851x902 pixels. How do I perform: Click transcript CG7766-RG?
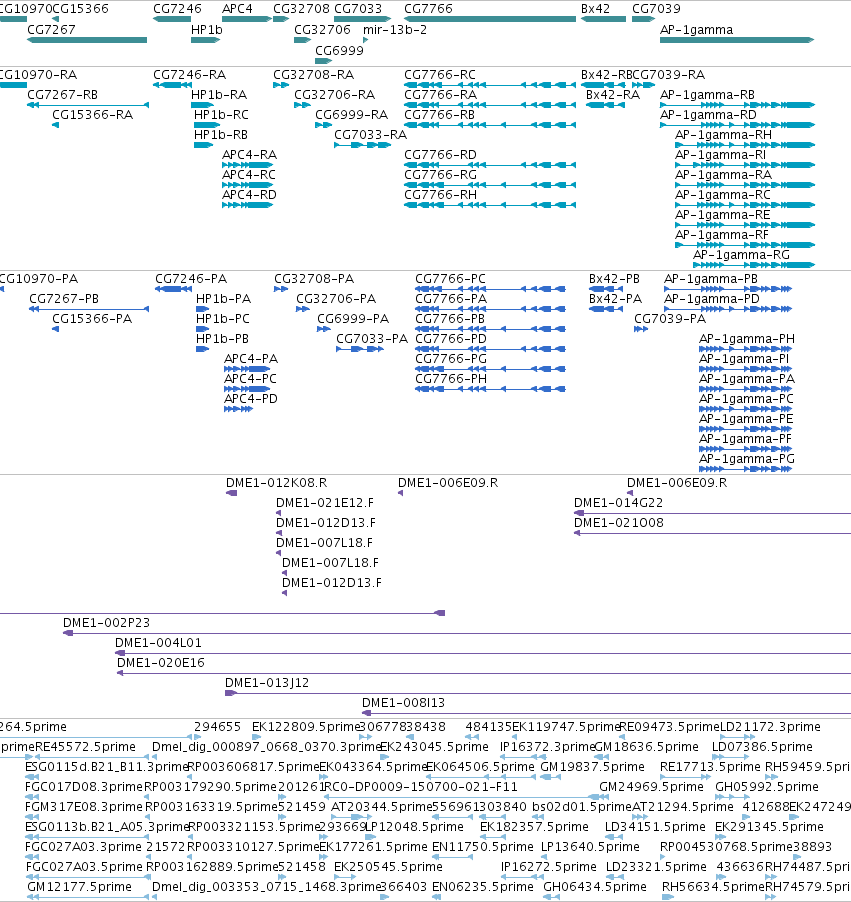440,175
